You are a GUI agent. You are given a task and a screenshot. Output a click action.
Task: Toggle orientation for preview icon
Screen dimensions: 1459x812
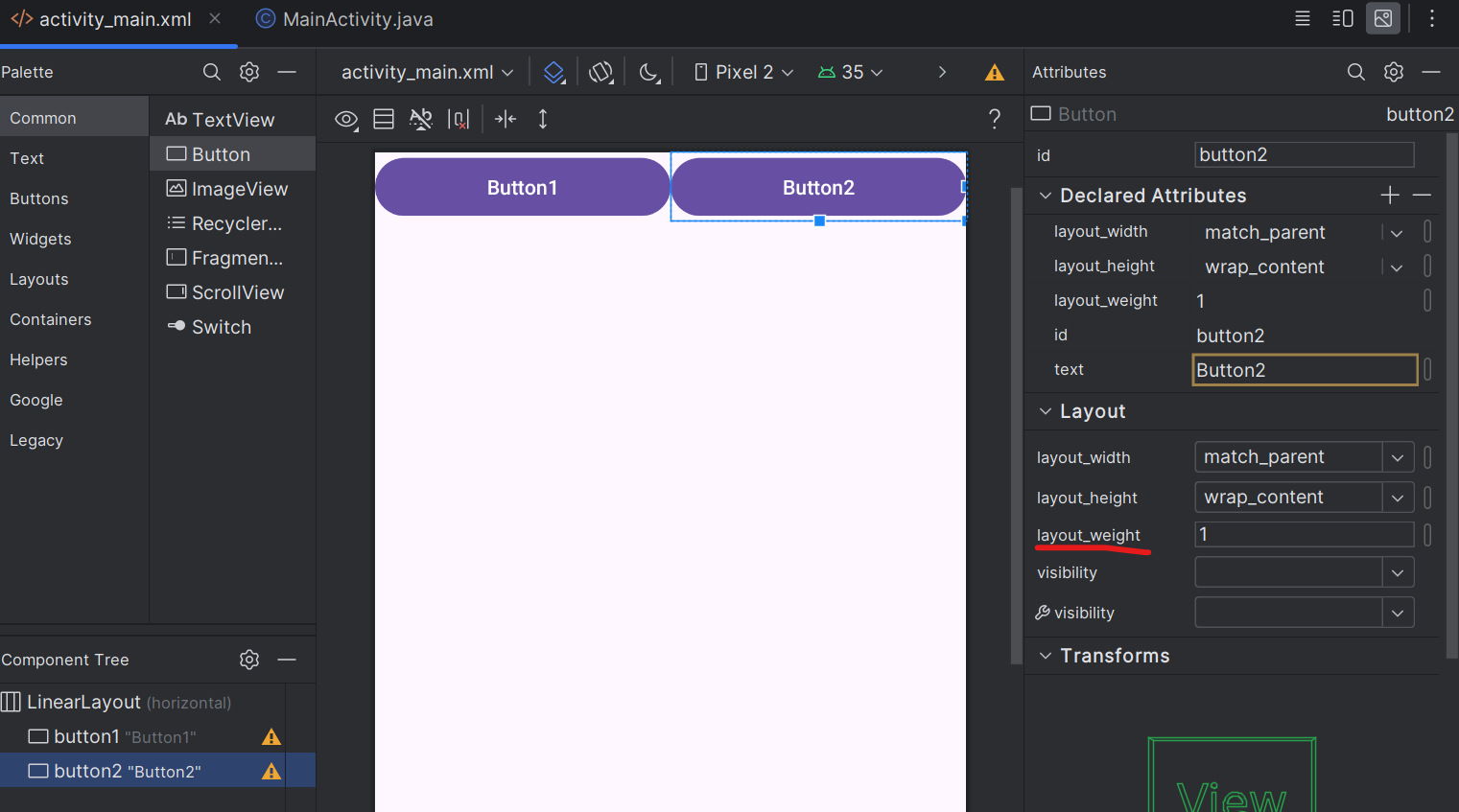click(x=601, y=72)
